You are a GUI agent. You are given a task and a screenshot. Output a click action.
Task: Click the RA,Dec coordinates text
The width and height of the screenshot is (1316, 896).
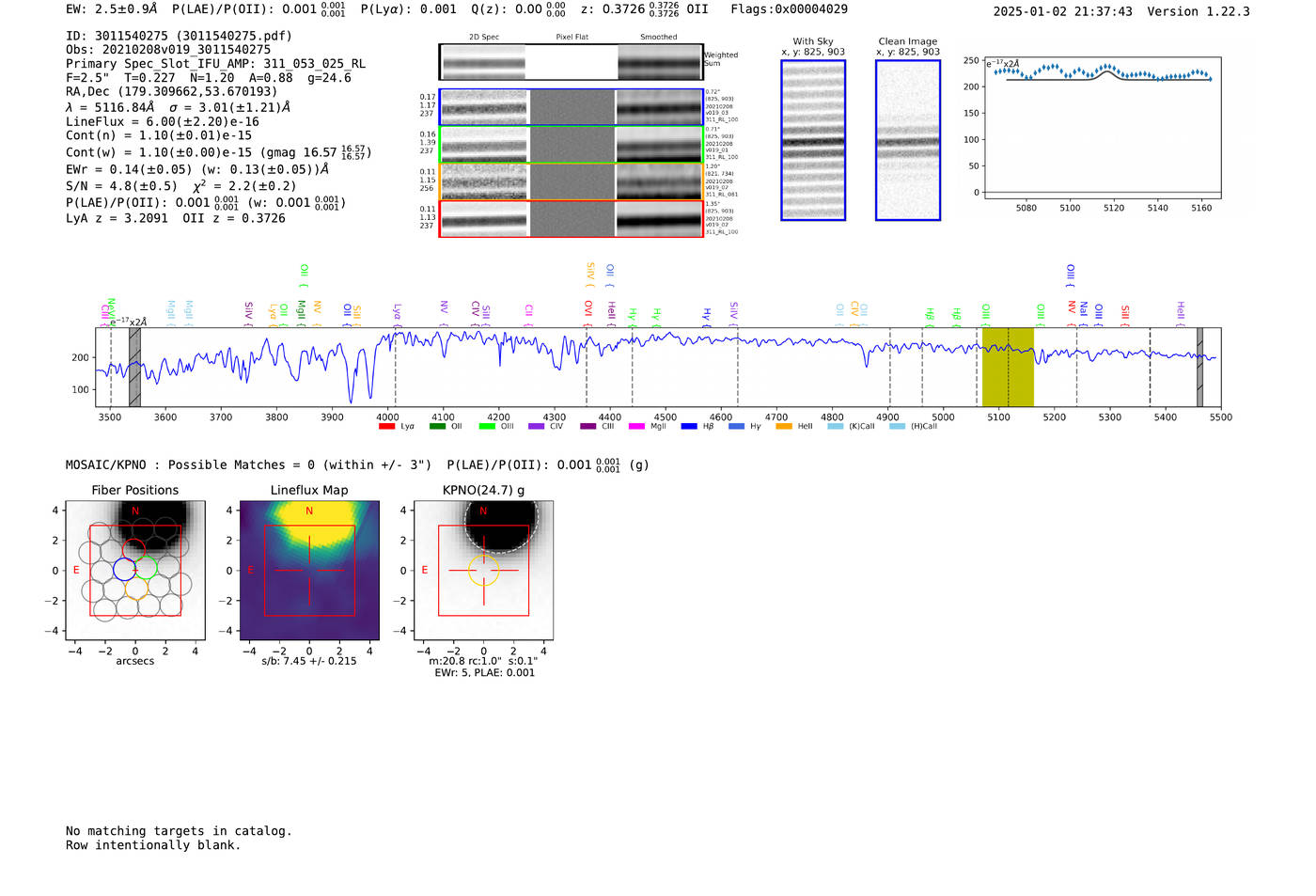click(172, 92)
